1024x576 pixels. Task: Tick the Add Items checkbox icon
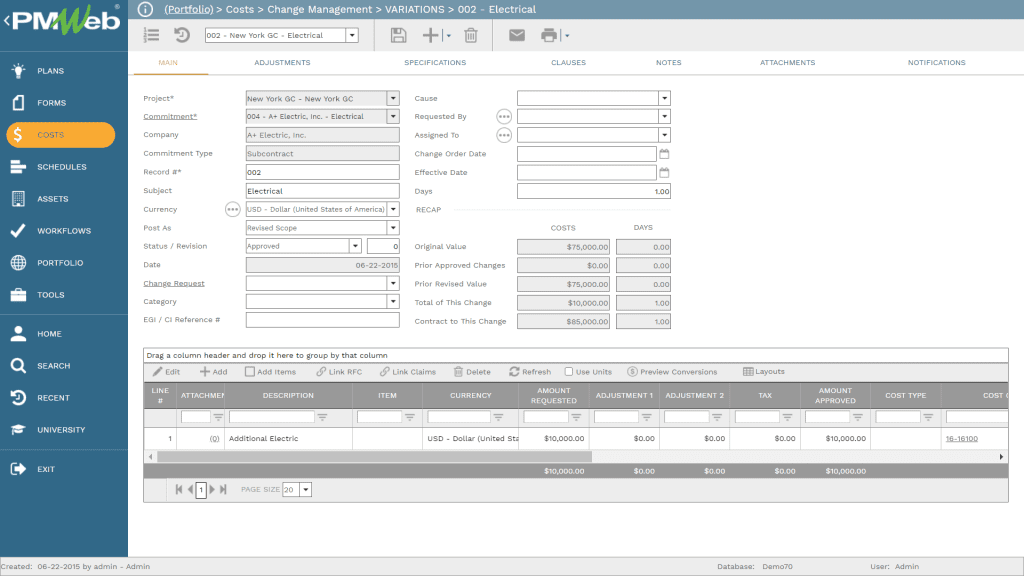tap(249, 372)
